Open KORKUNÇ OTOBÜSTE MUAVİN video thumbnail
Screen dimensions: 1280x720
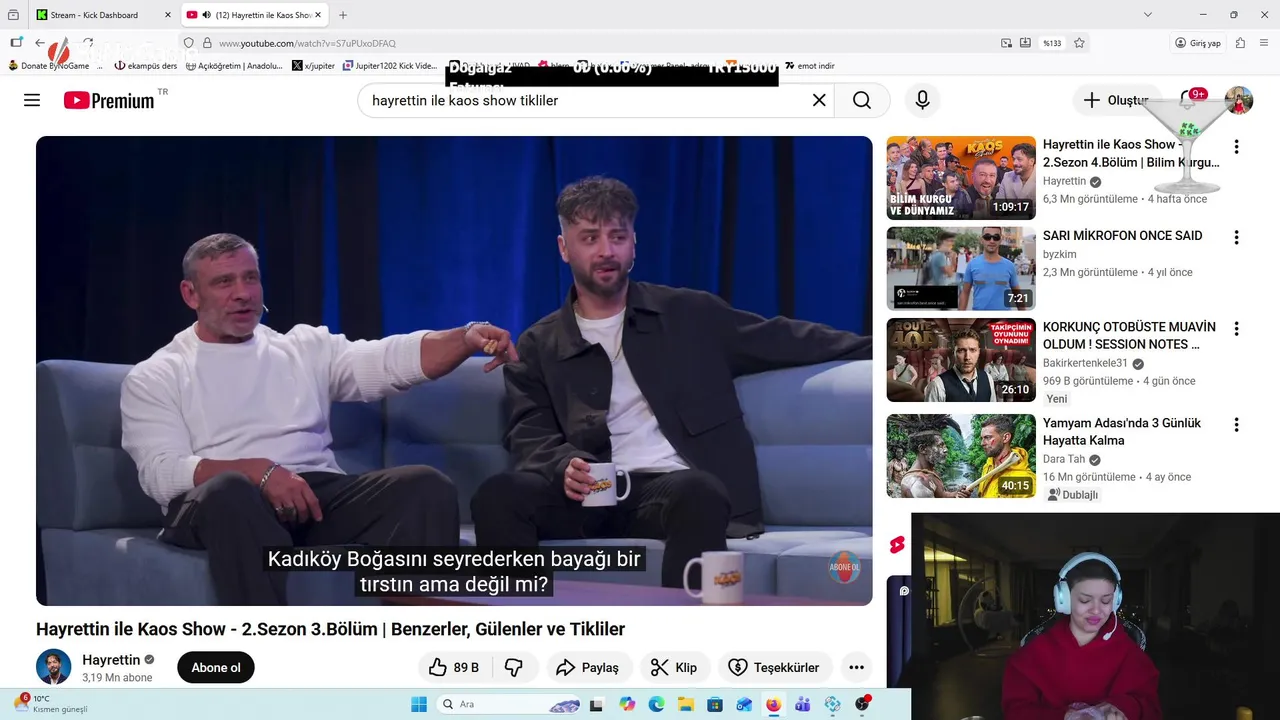961,360
